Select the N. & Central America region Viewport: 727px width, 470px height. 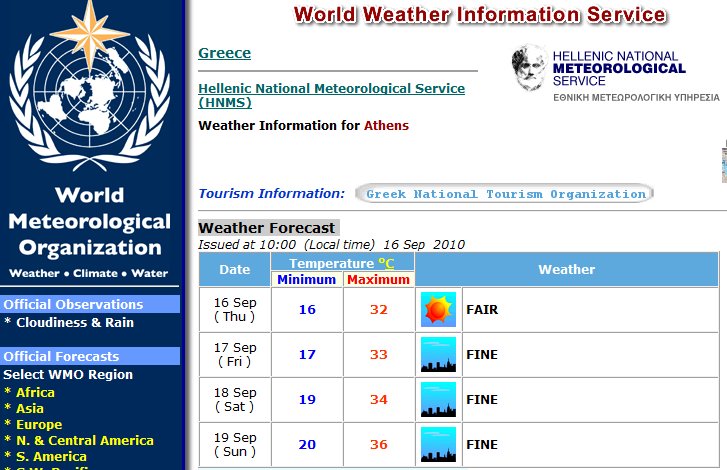click(85, 440)
